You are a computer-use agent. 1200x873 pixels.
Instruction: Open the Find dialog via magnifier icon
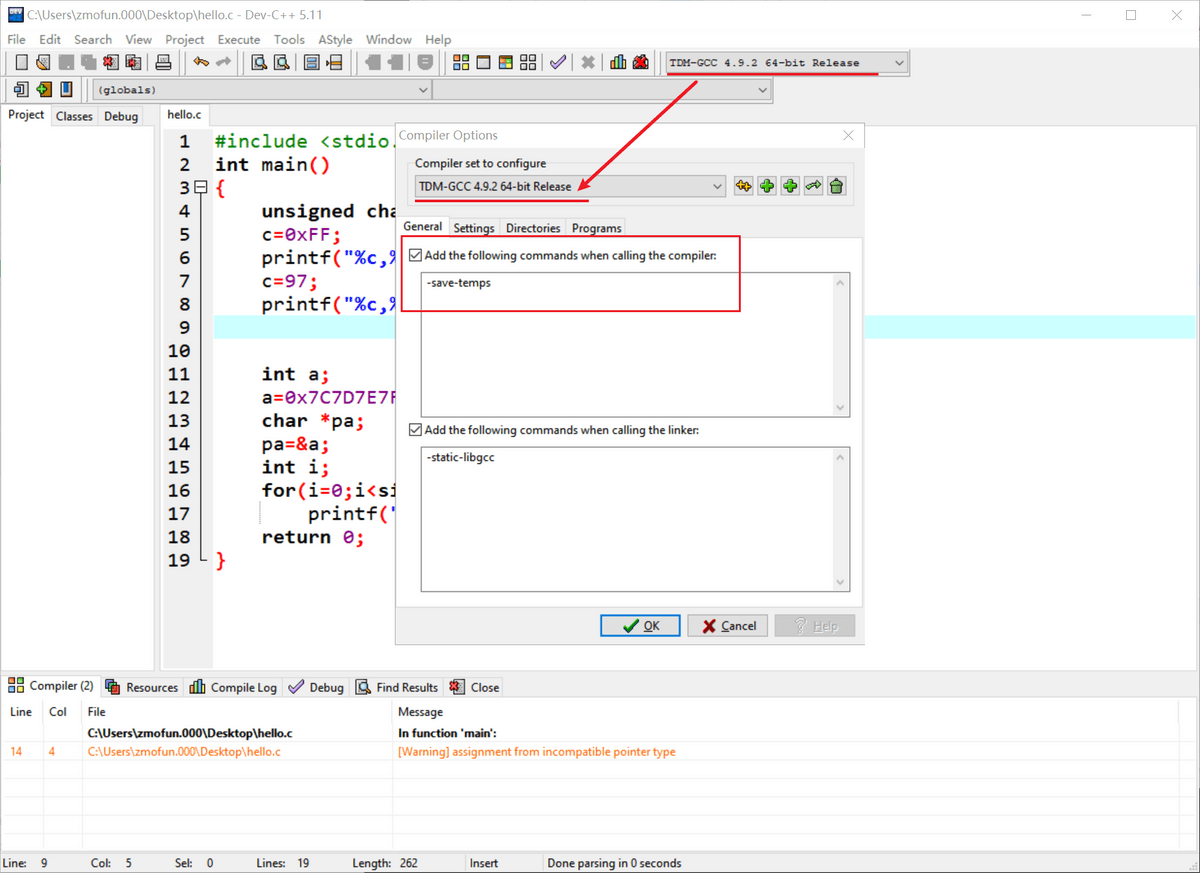tap(257, 62)
